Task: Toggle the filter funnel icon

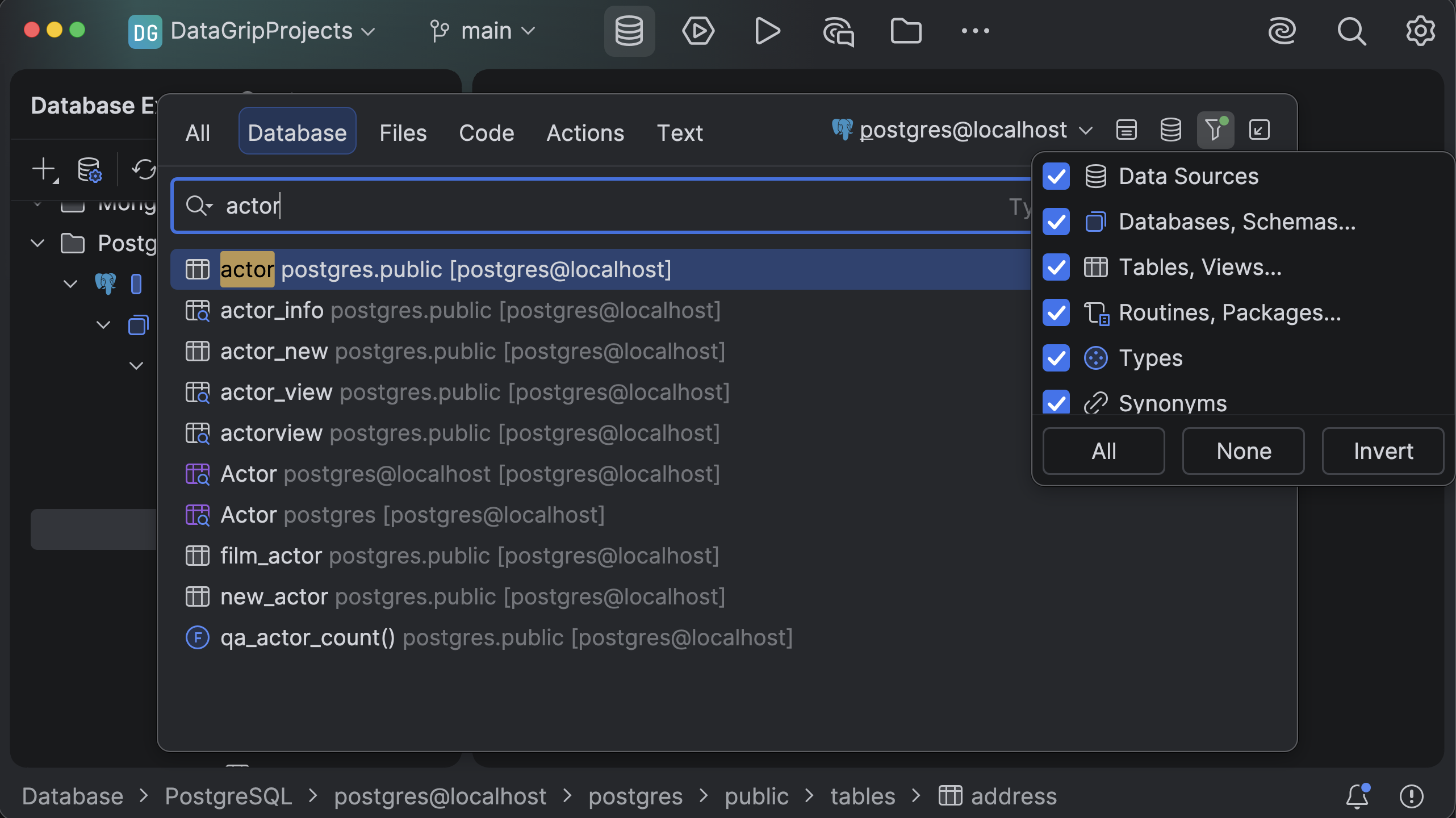Action: pyautogui.click(x=1215, y=130)
